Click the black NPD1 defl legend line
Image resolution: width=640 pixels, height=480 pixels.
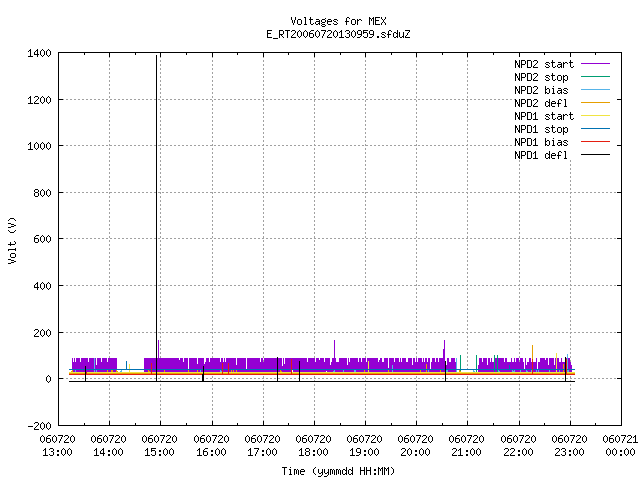click(x=595, y=155)
